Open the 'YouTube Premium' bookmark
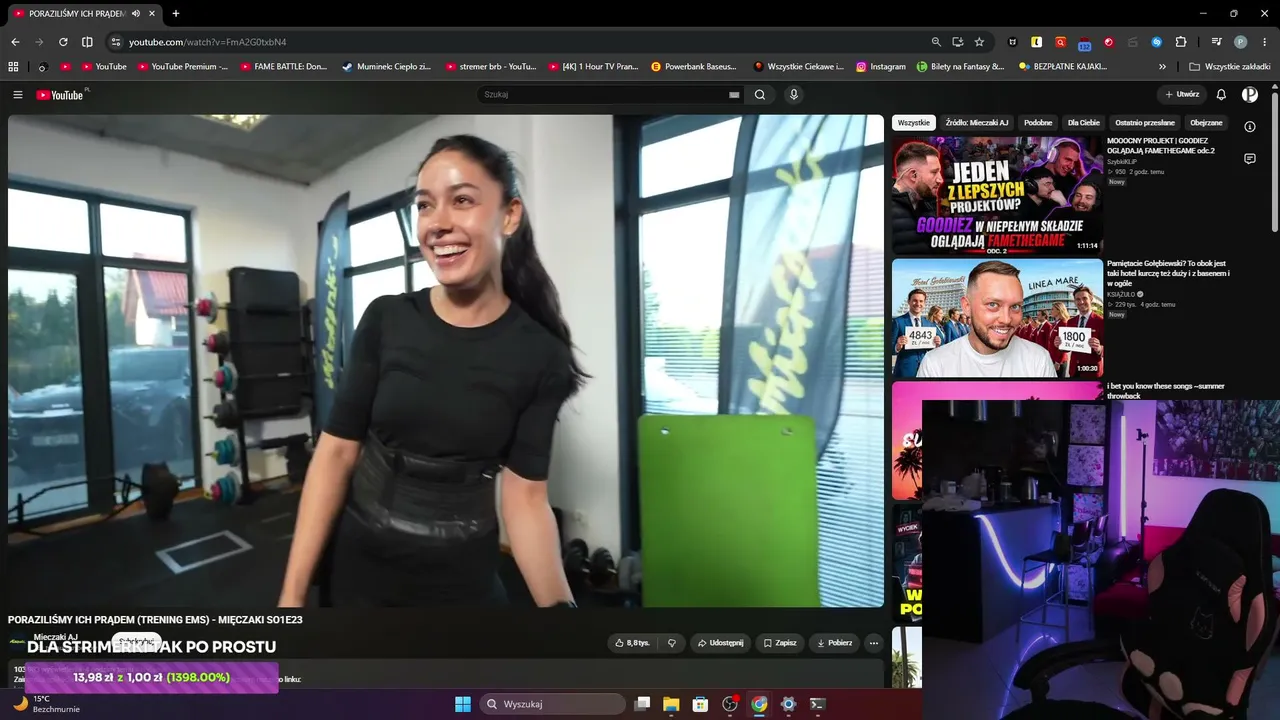1280x720 pixels. click(183, 67)
